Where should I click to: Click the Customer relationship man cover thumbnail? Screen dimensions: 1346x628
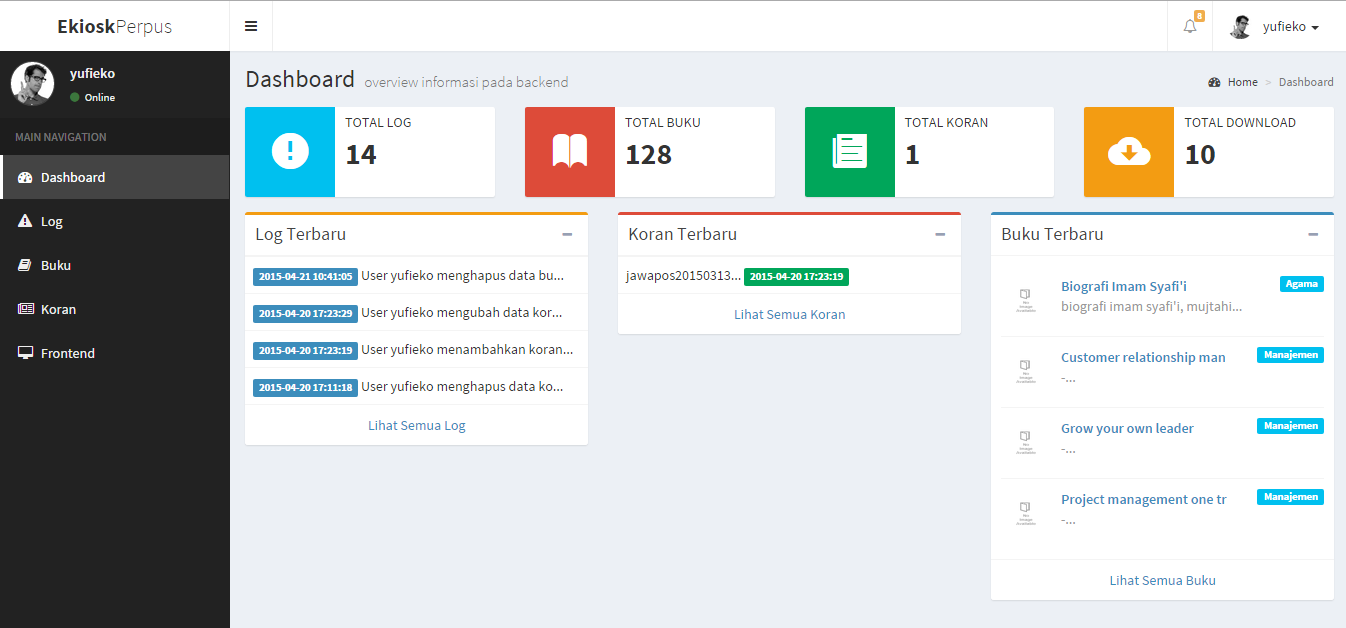(1026, 371)
